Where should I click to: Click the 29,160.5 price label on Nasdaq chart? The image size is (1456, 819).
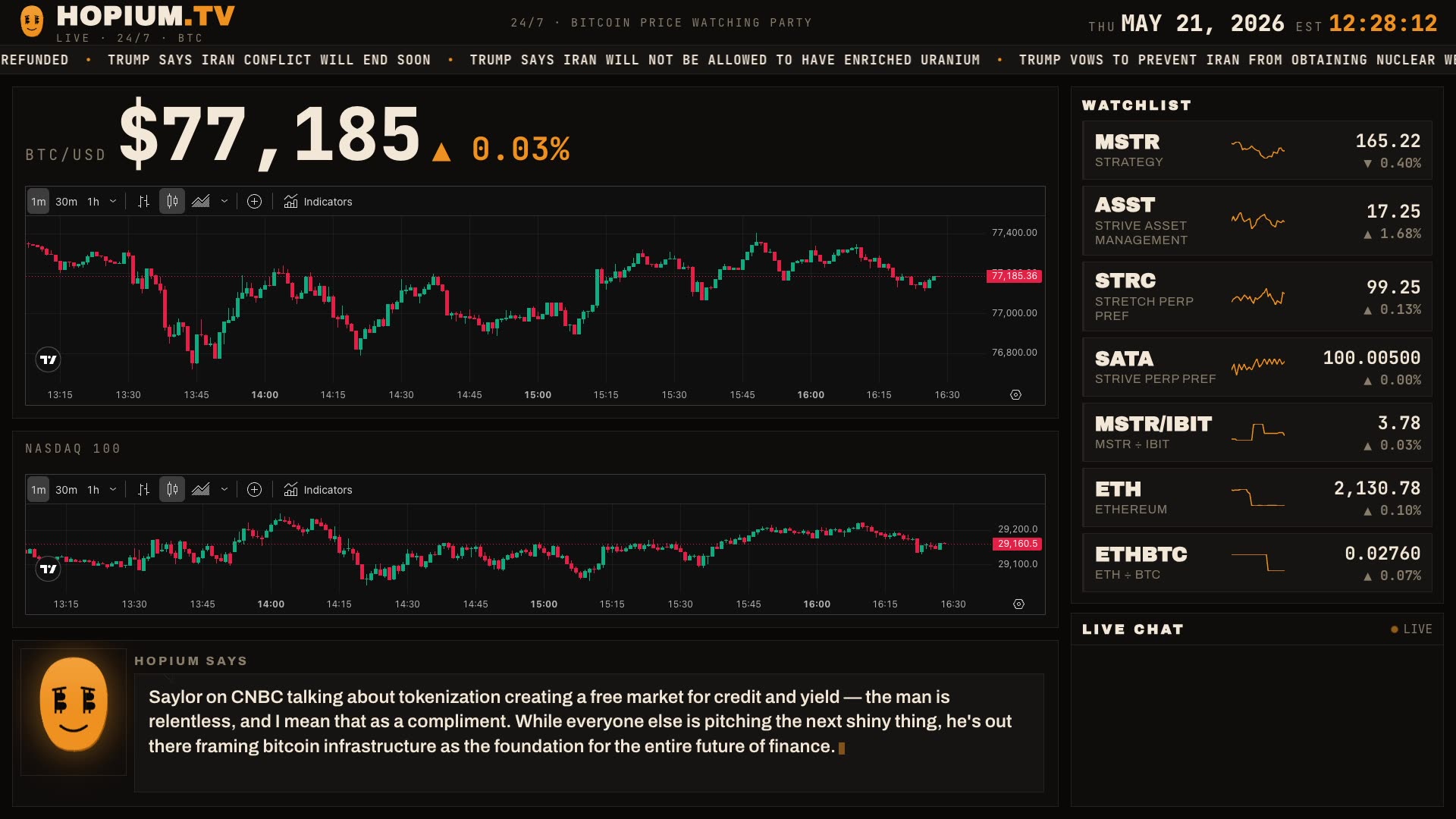(x=1017, y=544)
